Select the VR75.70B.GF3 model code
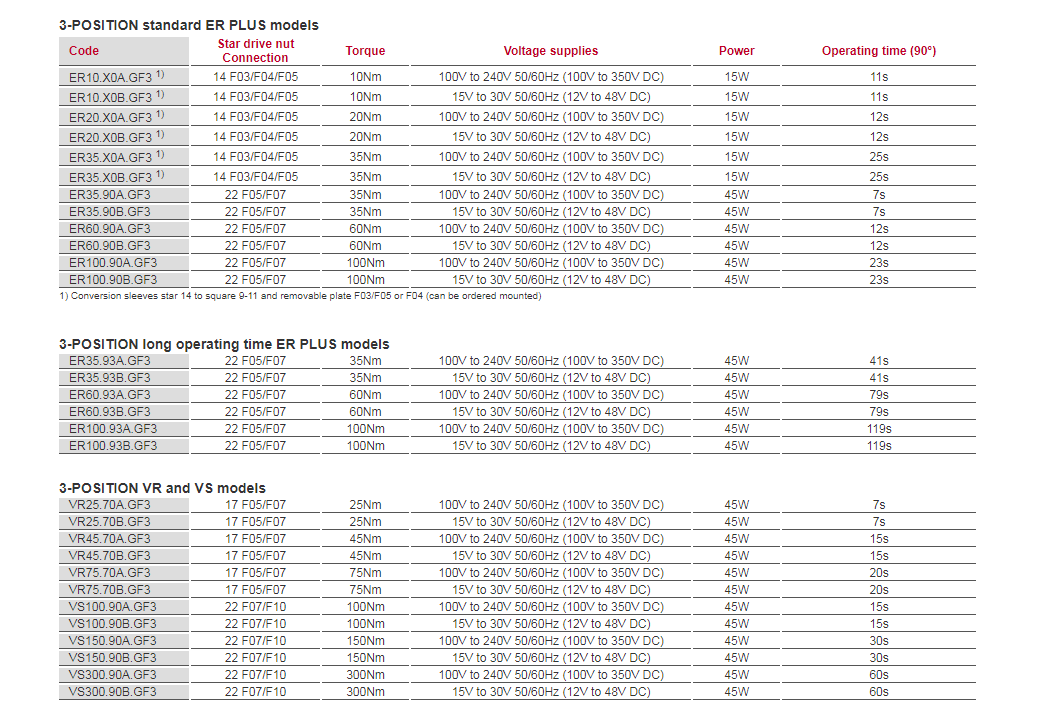This screenshot has height=715, width=1044. (110, 590)
